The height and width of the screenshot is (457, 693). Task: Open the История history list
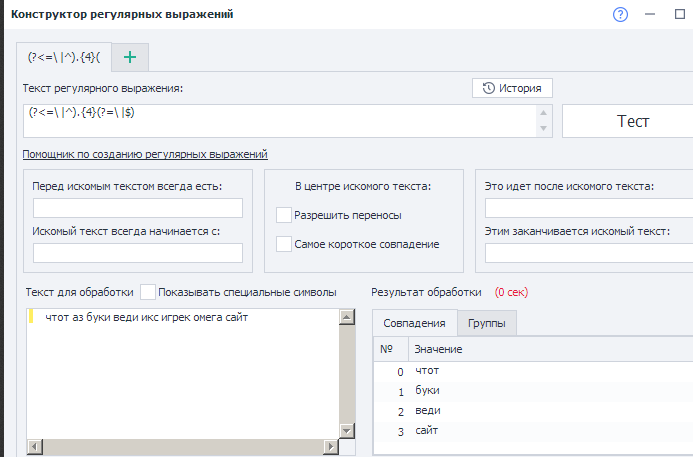pos(512,88)
